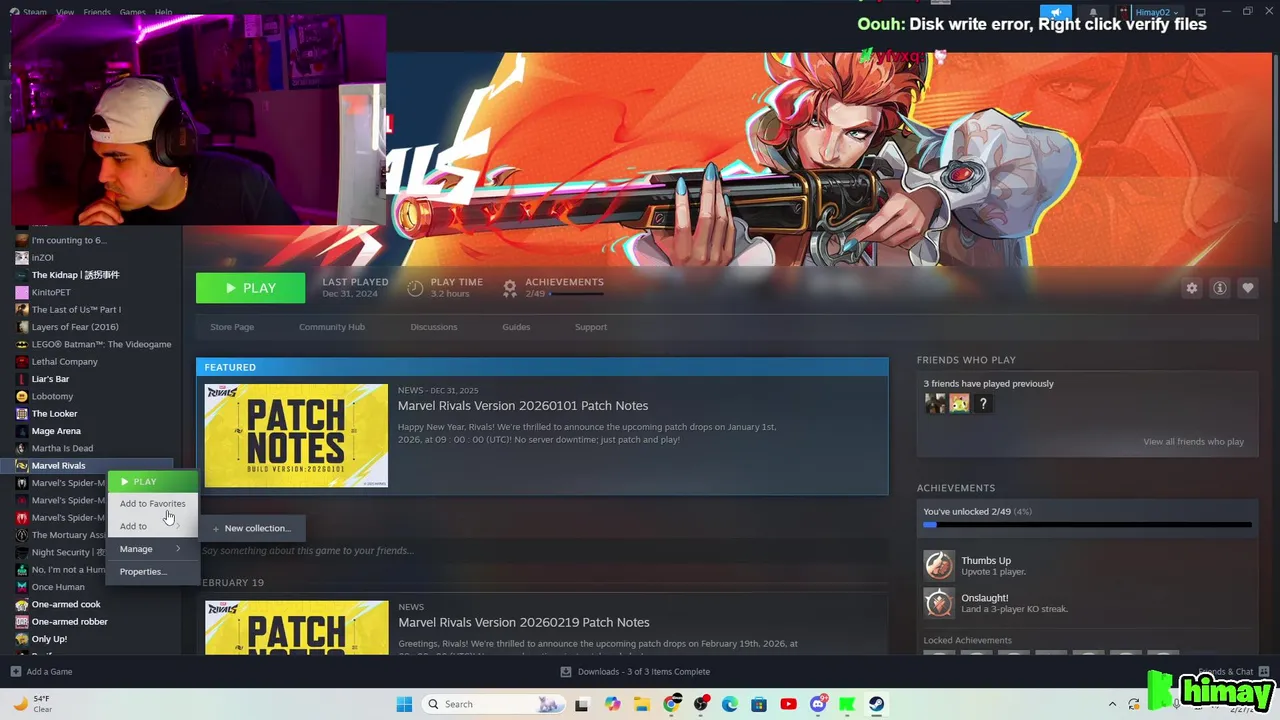Click the LEGO Batman game icon
The width and height of the screenshot is (1280, 720).
[x=22, y=344]
